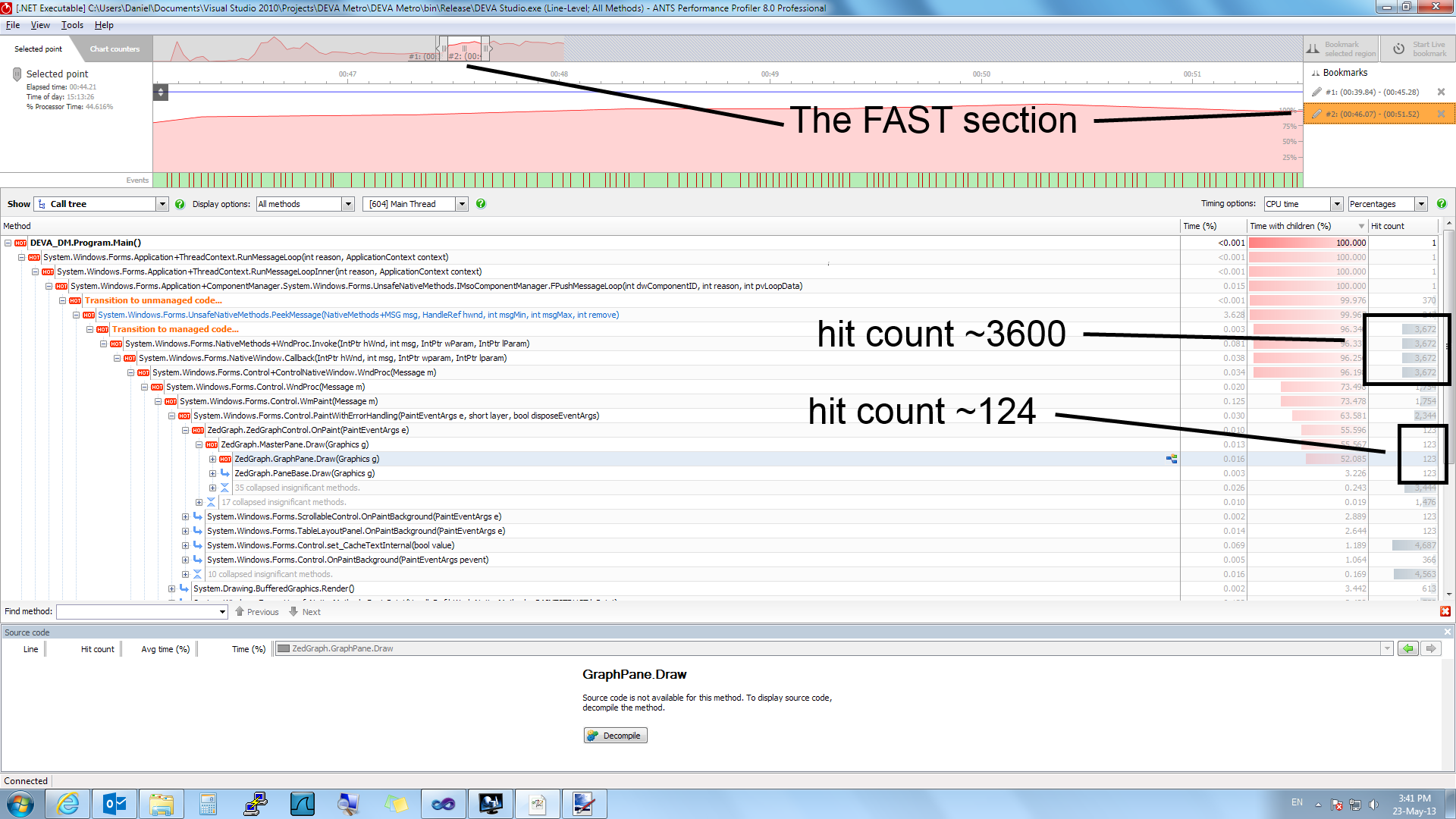Open the Tools menu
The height and width of the screenshot is (819, 1456).
72,25
